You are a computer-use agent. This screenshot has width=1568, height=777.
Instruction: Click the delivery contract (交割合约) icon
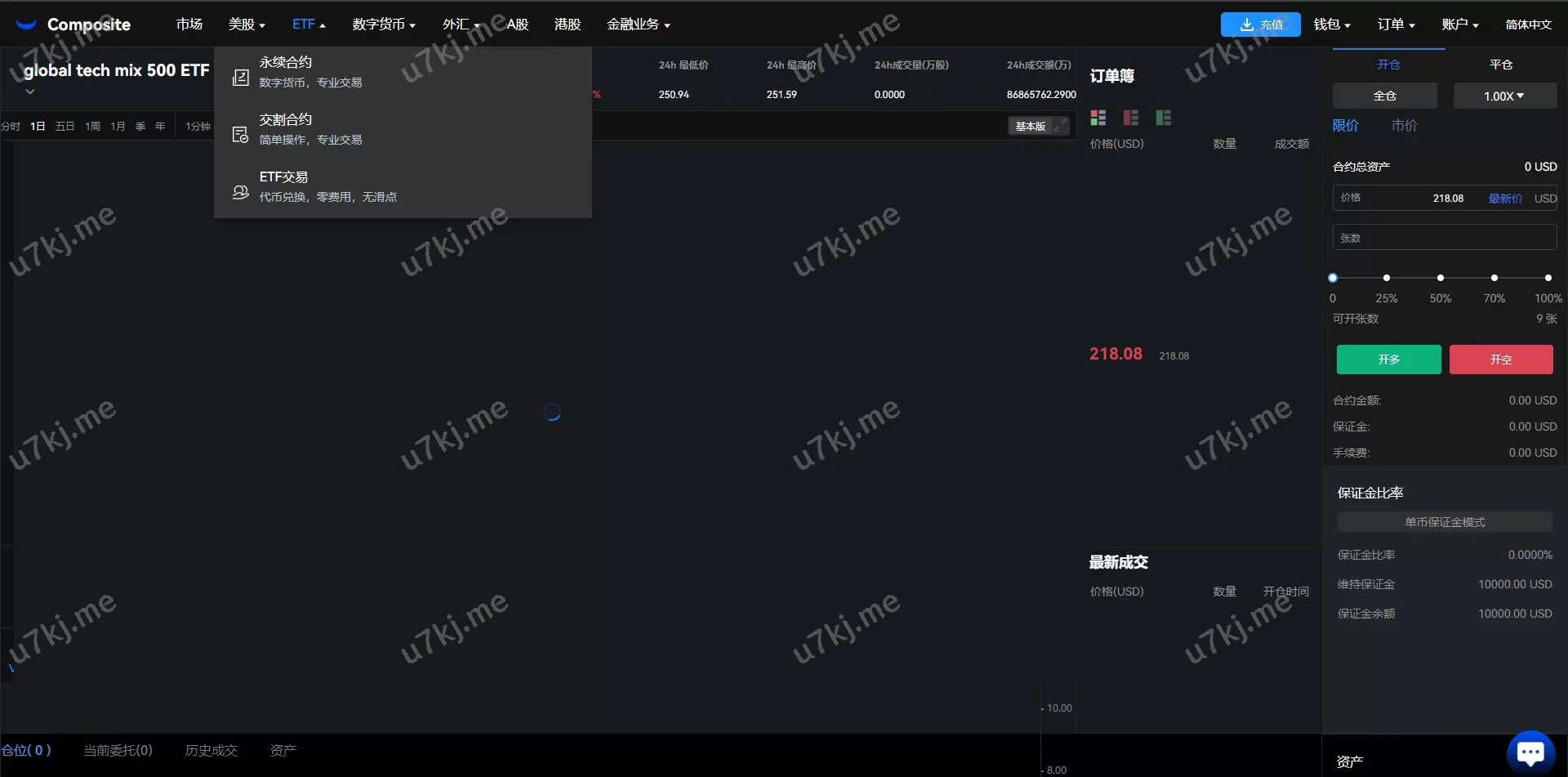(240, 135)
